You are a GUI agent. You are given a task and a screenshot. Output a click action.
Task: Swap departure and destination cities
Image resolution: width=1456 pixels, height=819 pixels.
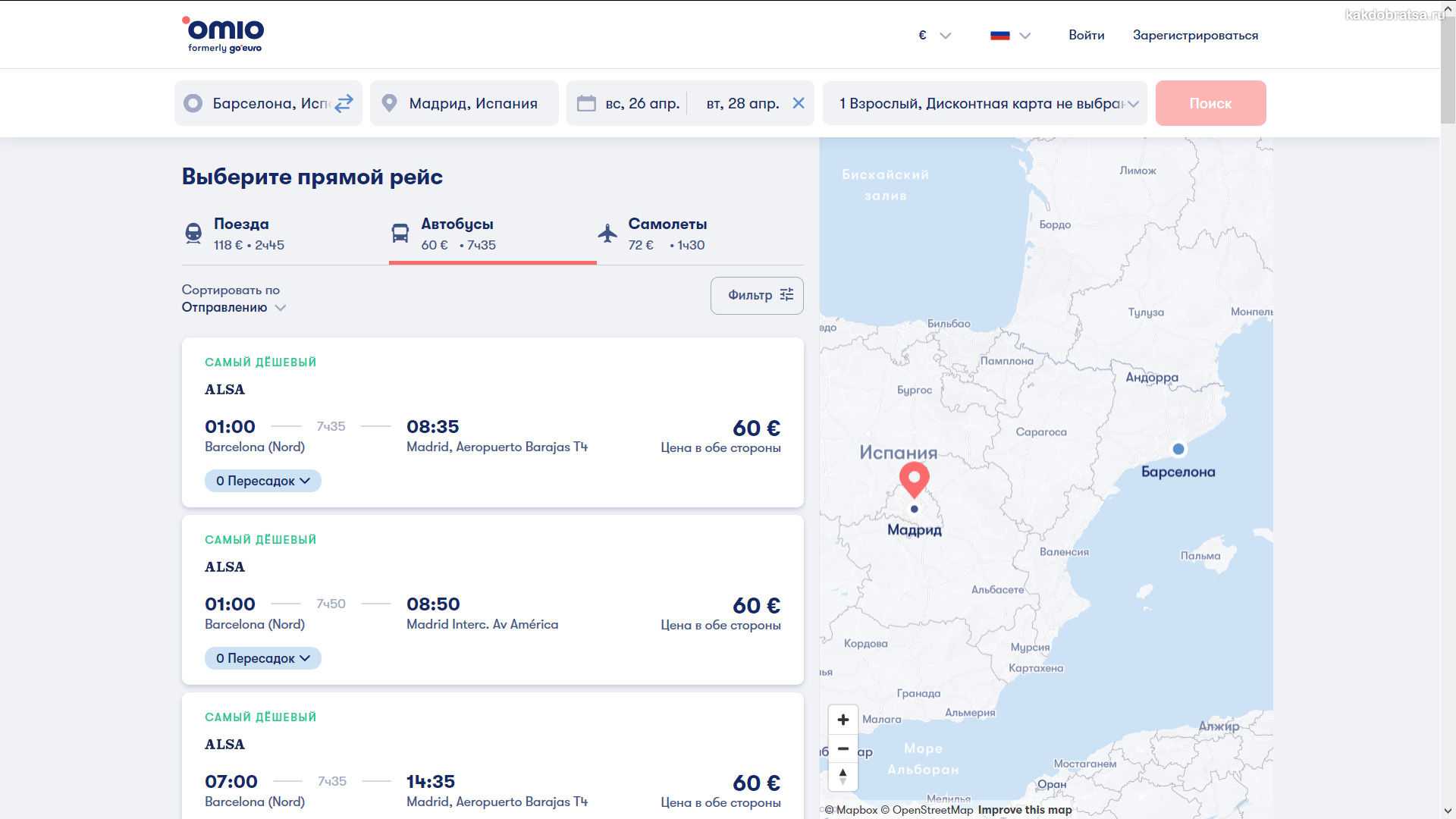coord(344,103)
